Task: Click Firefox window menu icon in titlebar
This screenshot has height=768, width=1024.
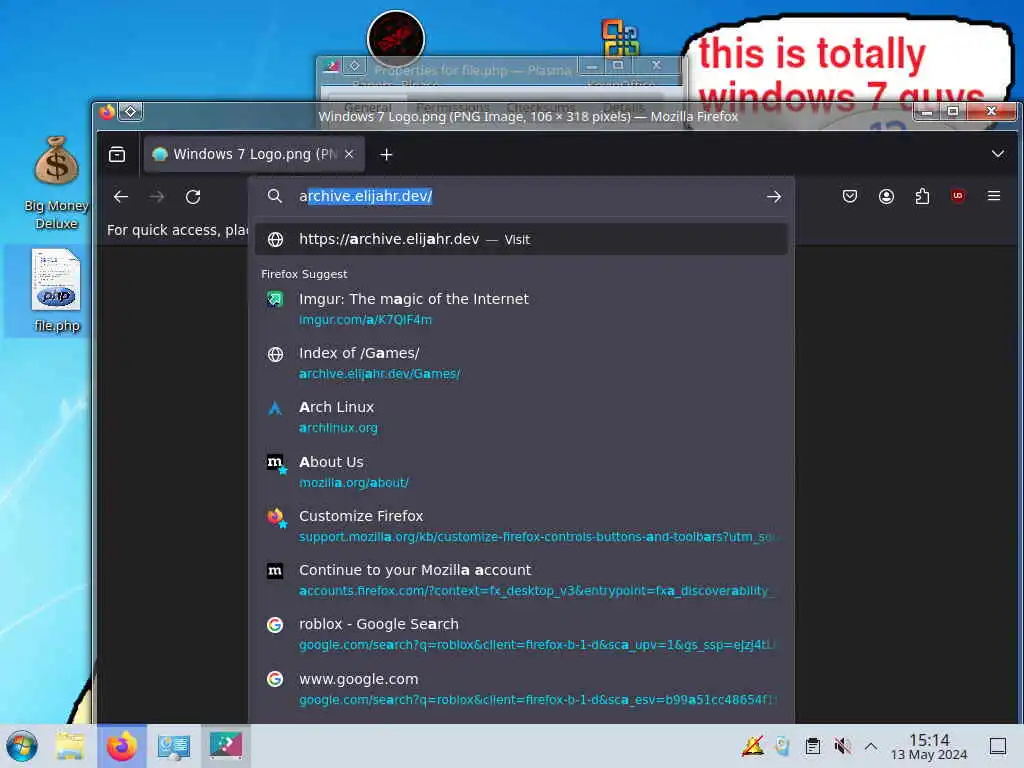Action: point(107,112)
